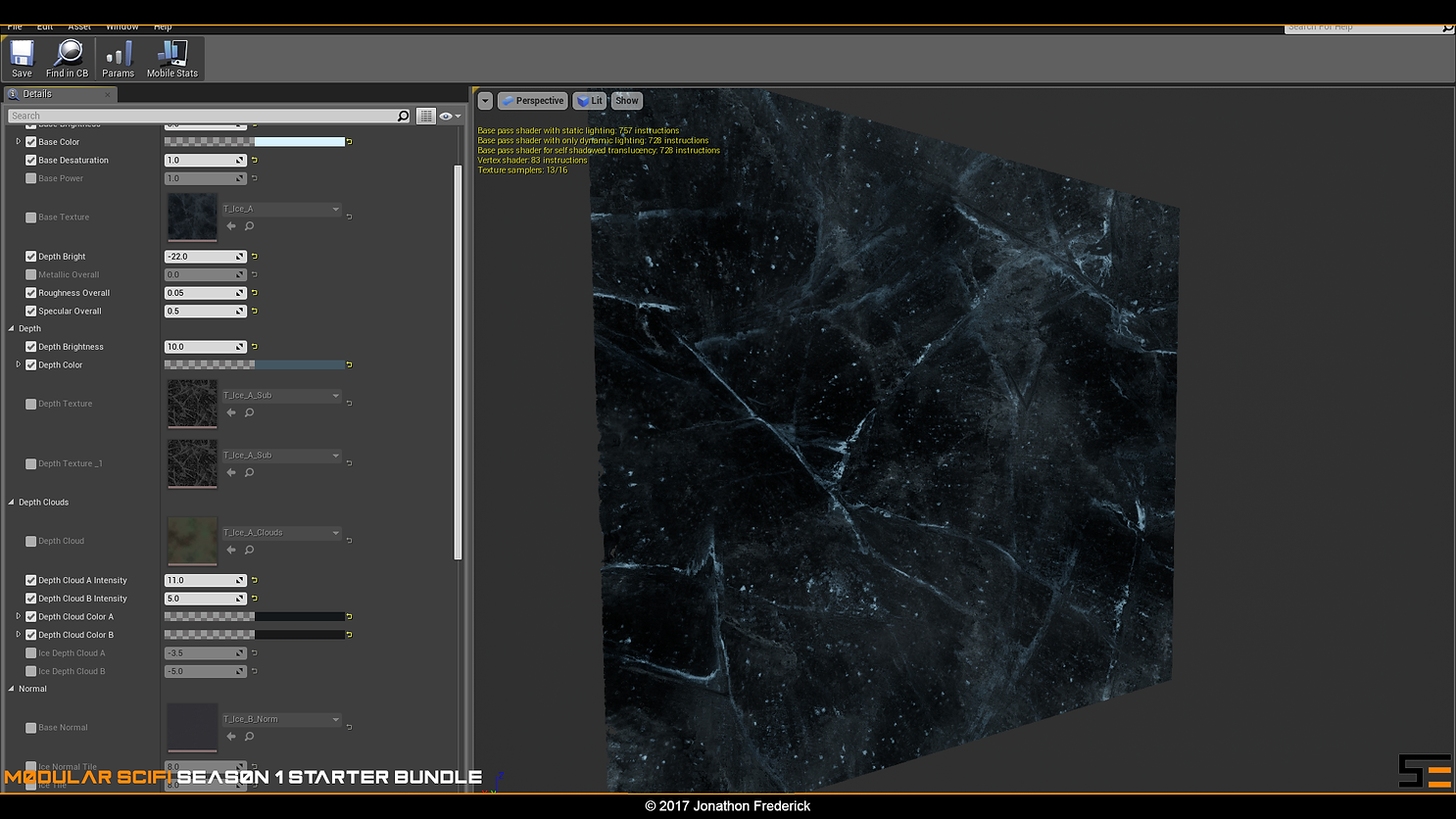Image resolution: width=1456 pixels, height=819 pixels.
Task: Expand the Base Color channels
Action: (x=18, y=142)
